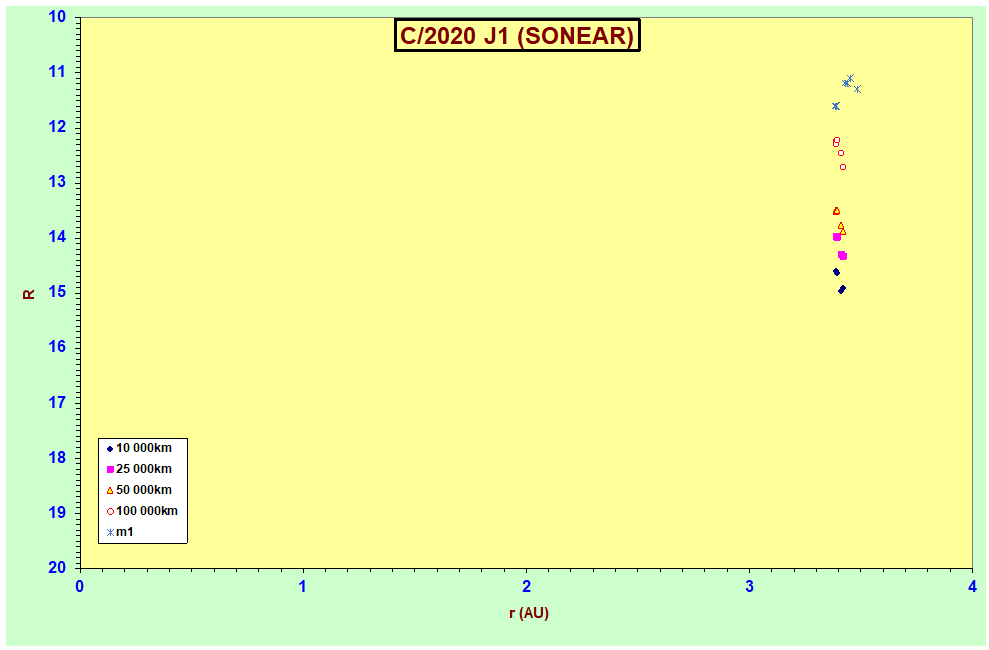Click the y-axis label 20
The image size is (989, 650).
click(x=57, y=567)
